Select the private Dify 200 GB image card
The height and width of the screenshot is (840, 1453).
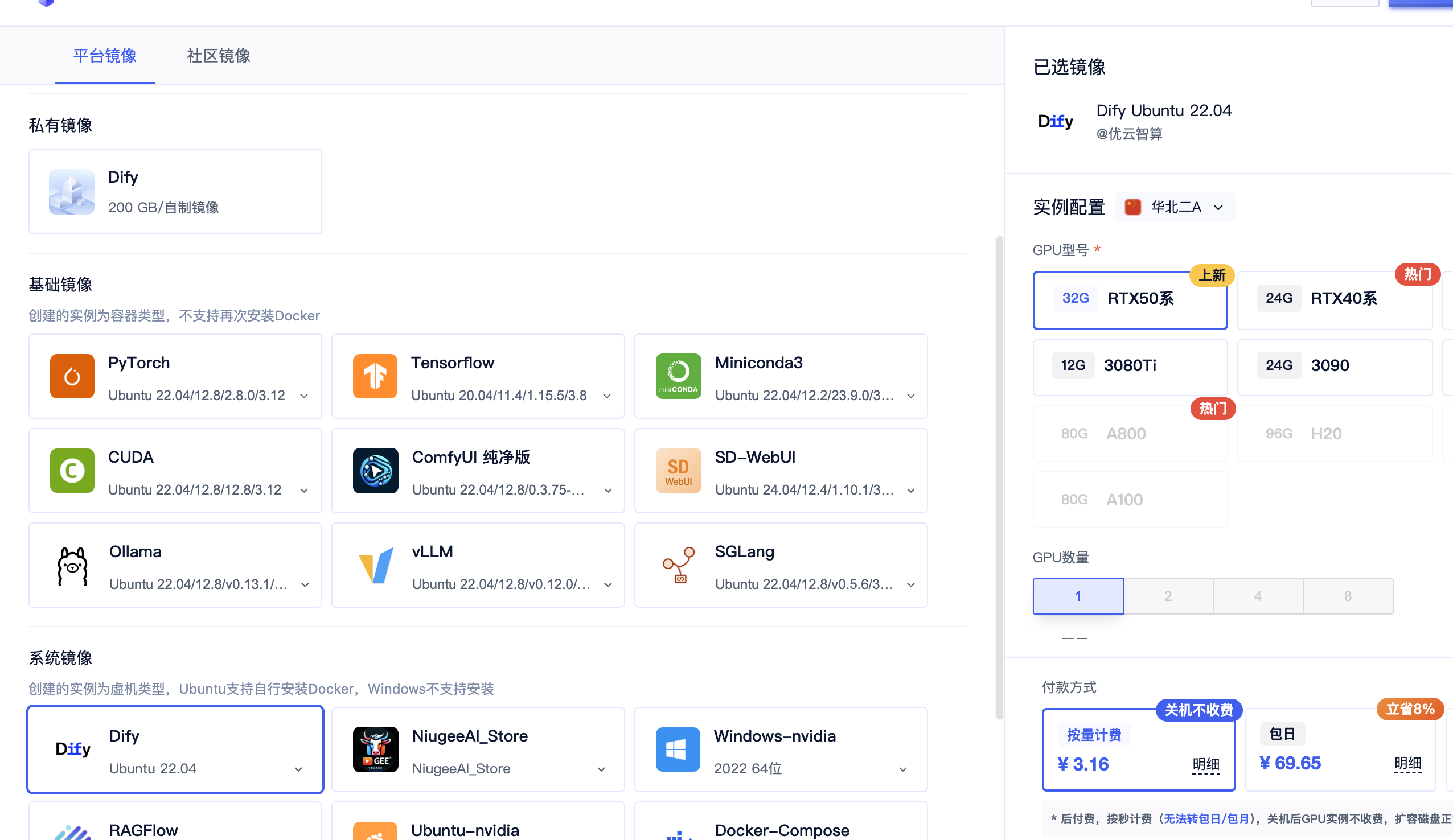click(x=175, y=192)
